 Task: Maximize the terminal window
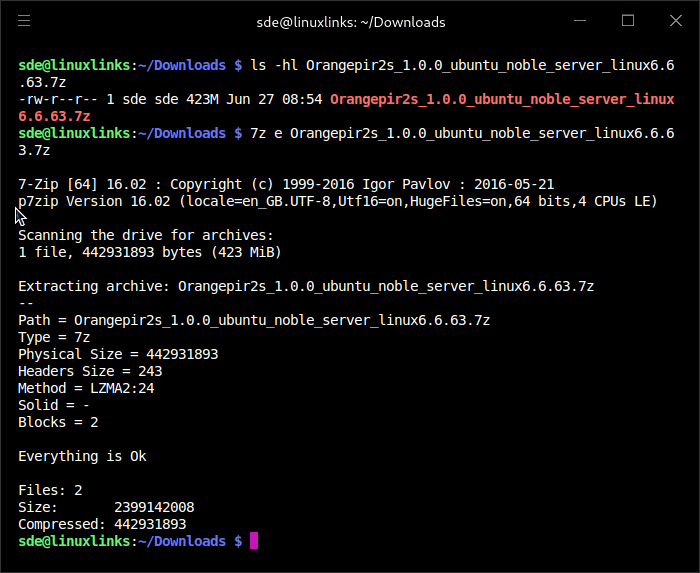(628, 21)
